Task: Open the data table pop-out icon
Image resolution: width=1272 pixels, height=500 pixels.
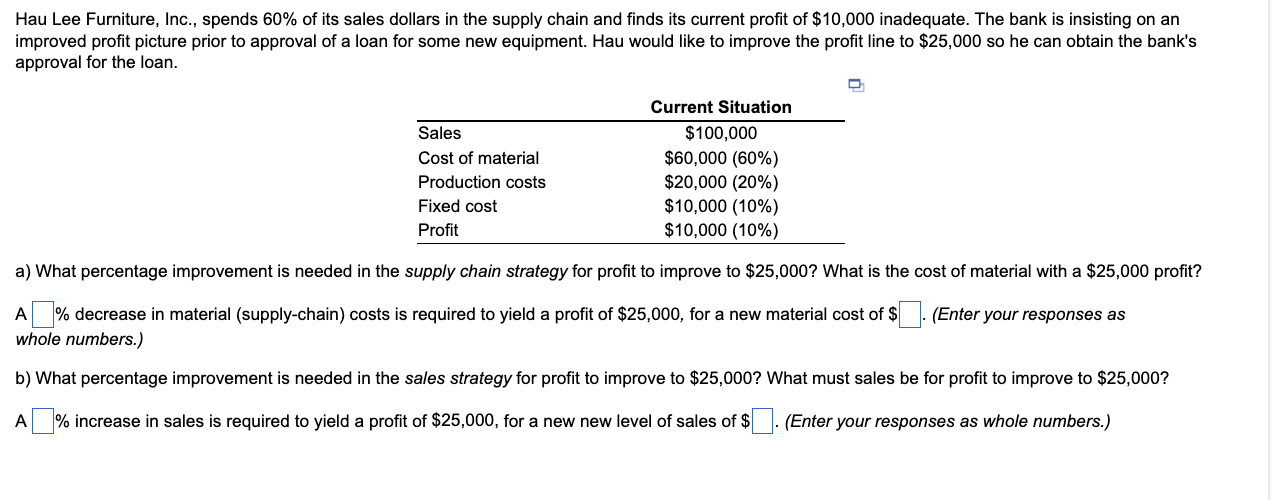Action: pyautogui.click(x=856, y=86)
